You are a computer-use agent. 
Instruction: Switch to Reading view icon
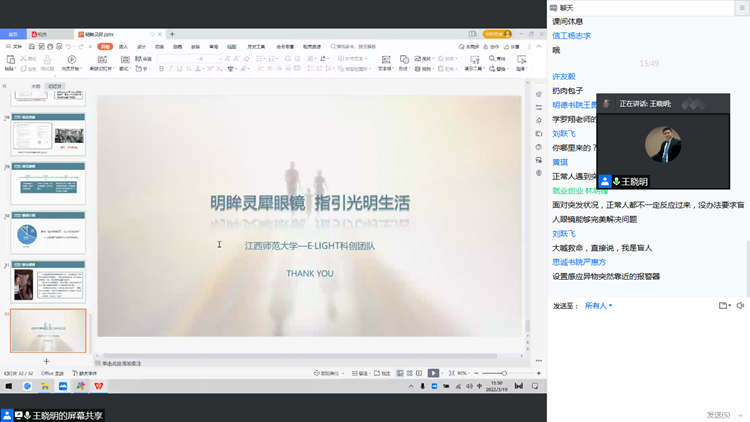click(419, 373)
